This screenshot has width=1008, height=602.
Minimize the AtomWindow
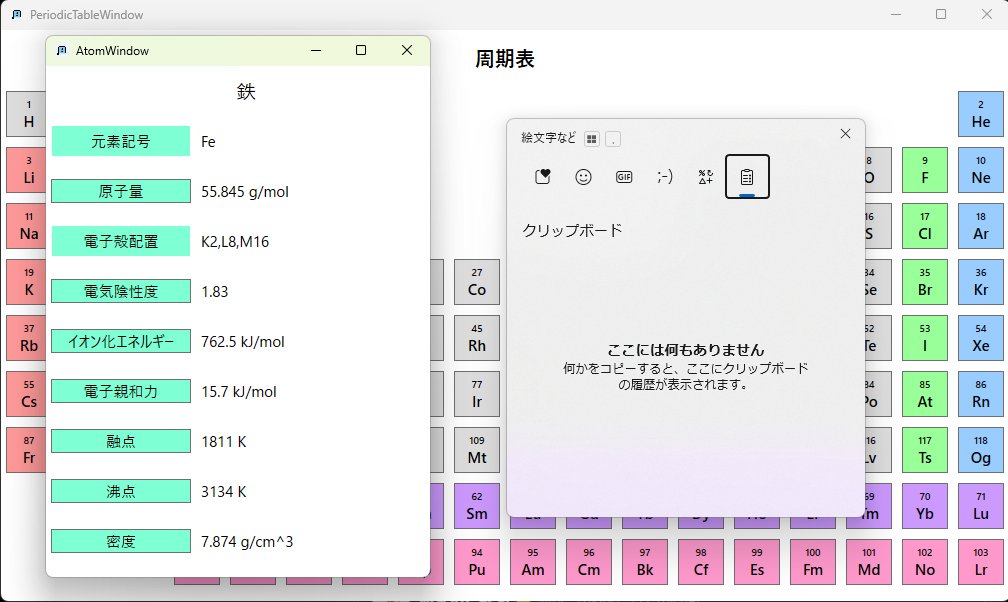[316, 50]
